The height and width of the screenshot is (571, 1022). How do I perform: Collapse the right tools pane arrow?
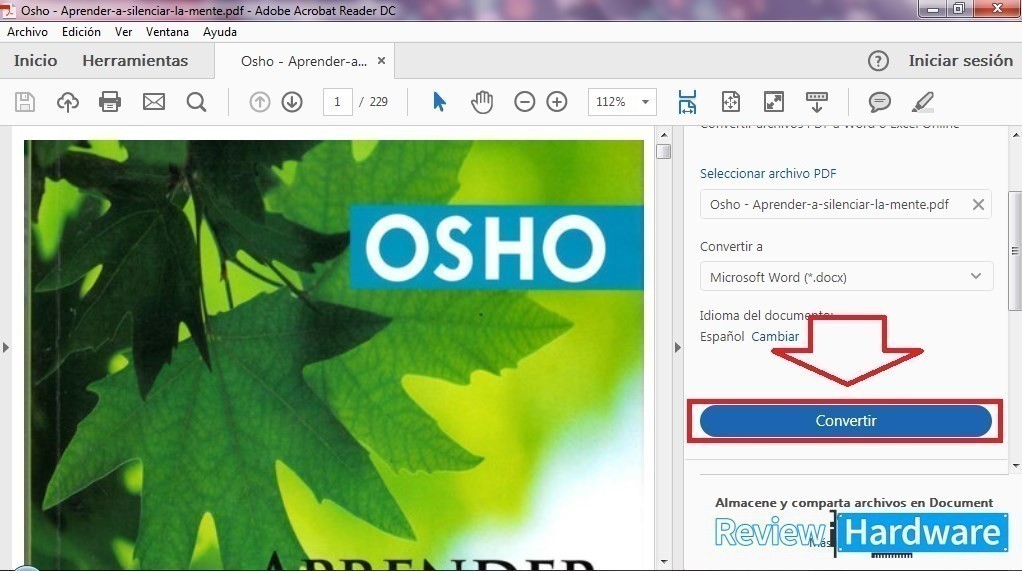point(677,347)
